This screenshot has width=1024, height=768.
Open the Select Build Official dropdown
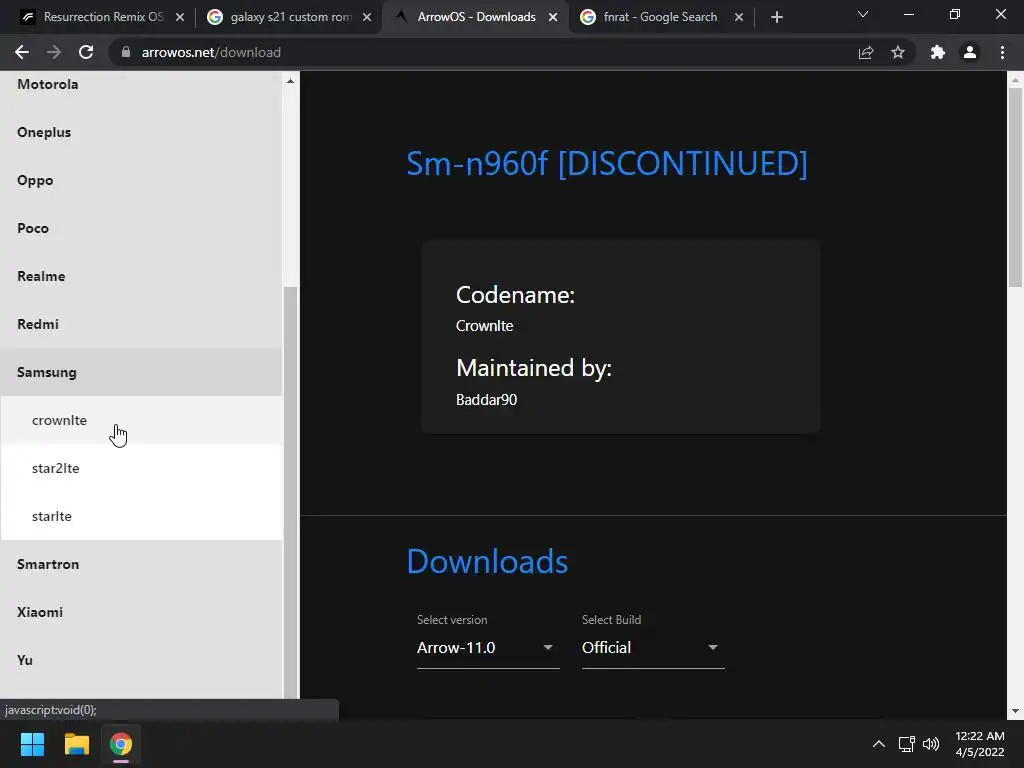pos(653,648)
